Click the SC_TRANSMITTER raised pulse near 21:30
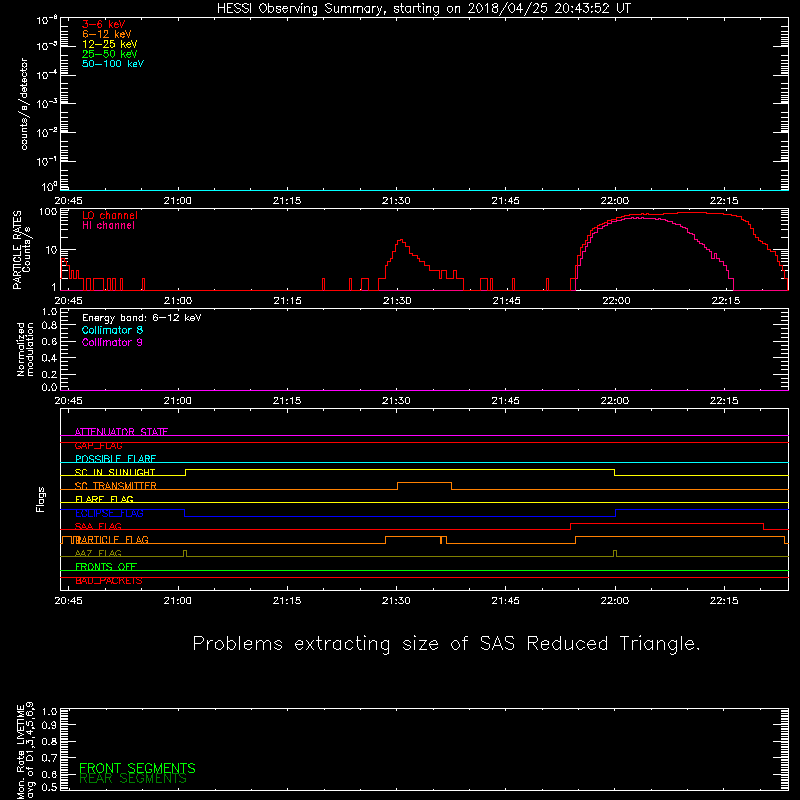This screenshot has width=800, height=800. [x=424, y=483]
